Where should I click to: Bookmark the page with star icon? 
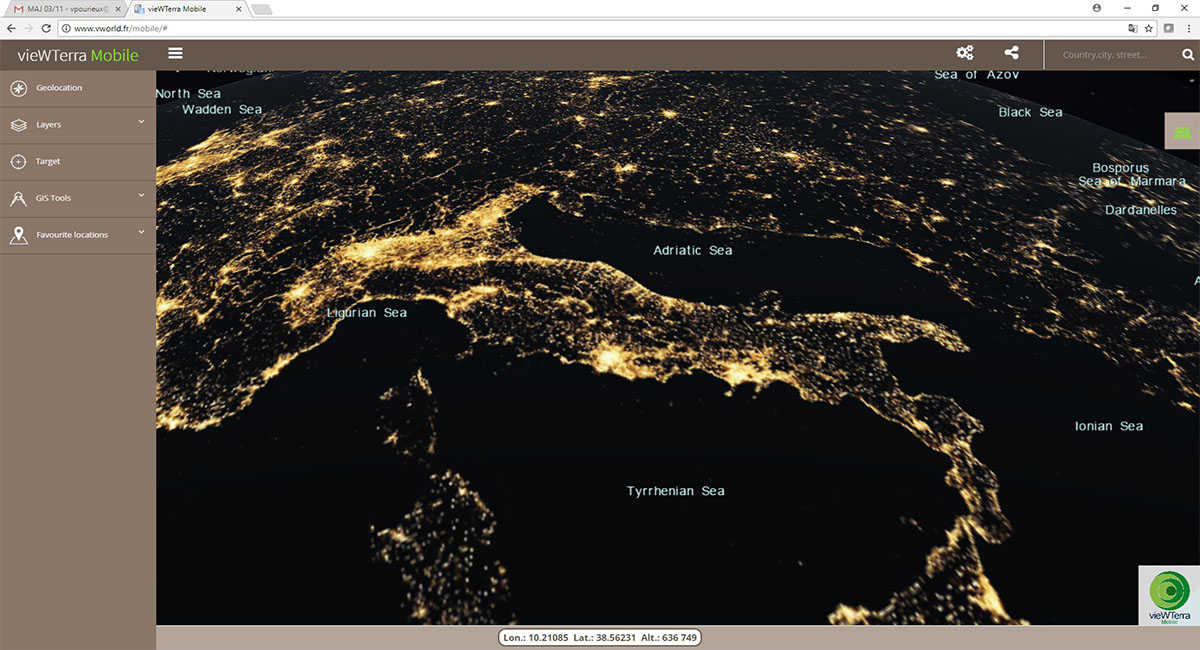pos(1149,28)
